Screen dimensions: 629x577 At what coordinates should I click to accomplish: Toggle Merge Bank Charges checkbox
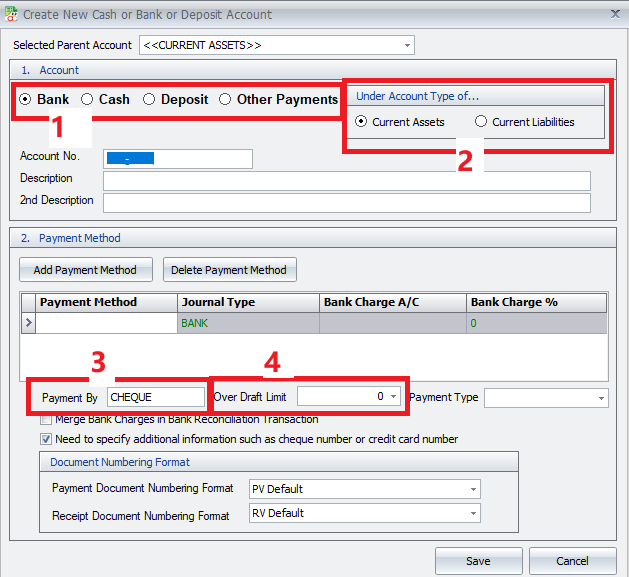tap(46, 420)
